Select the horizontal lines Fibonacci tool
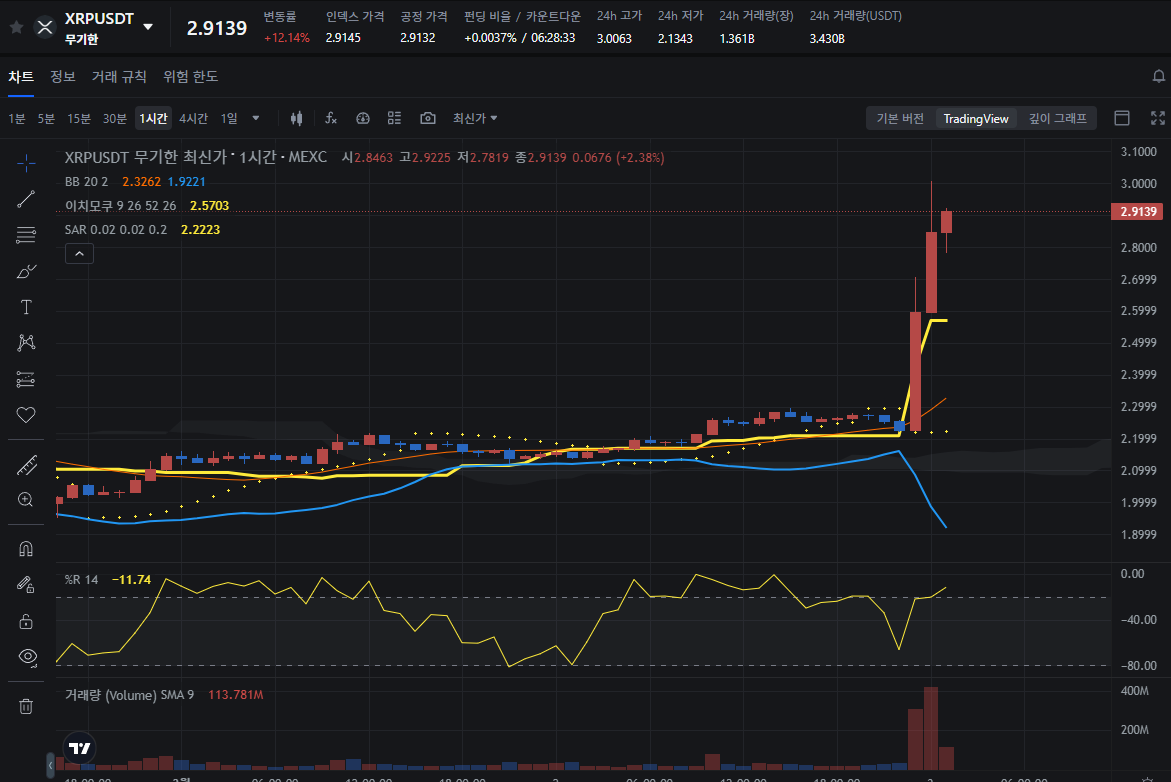This screenshot has width=1171, height=782. (x=26, y=235)
